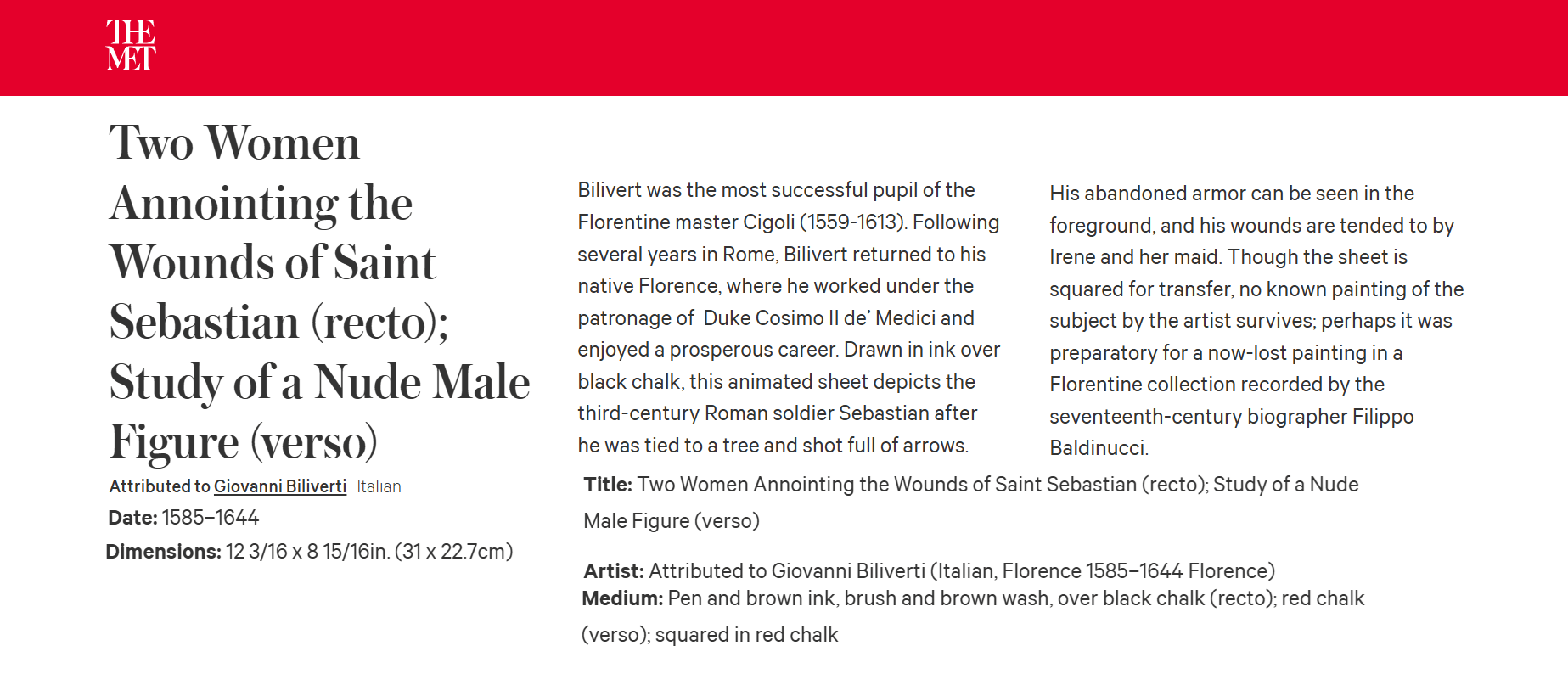Click "(verso); squared in red chalk" line

[x=710, y=635]
